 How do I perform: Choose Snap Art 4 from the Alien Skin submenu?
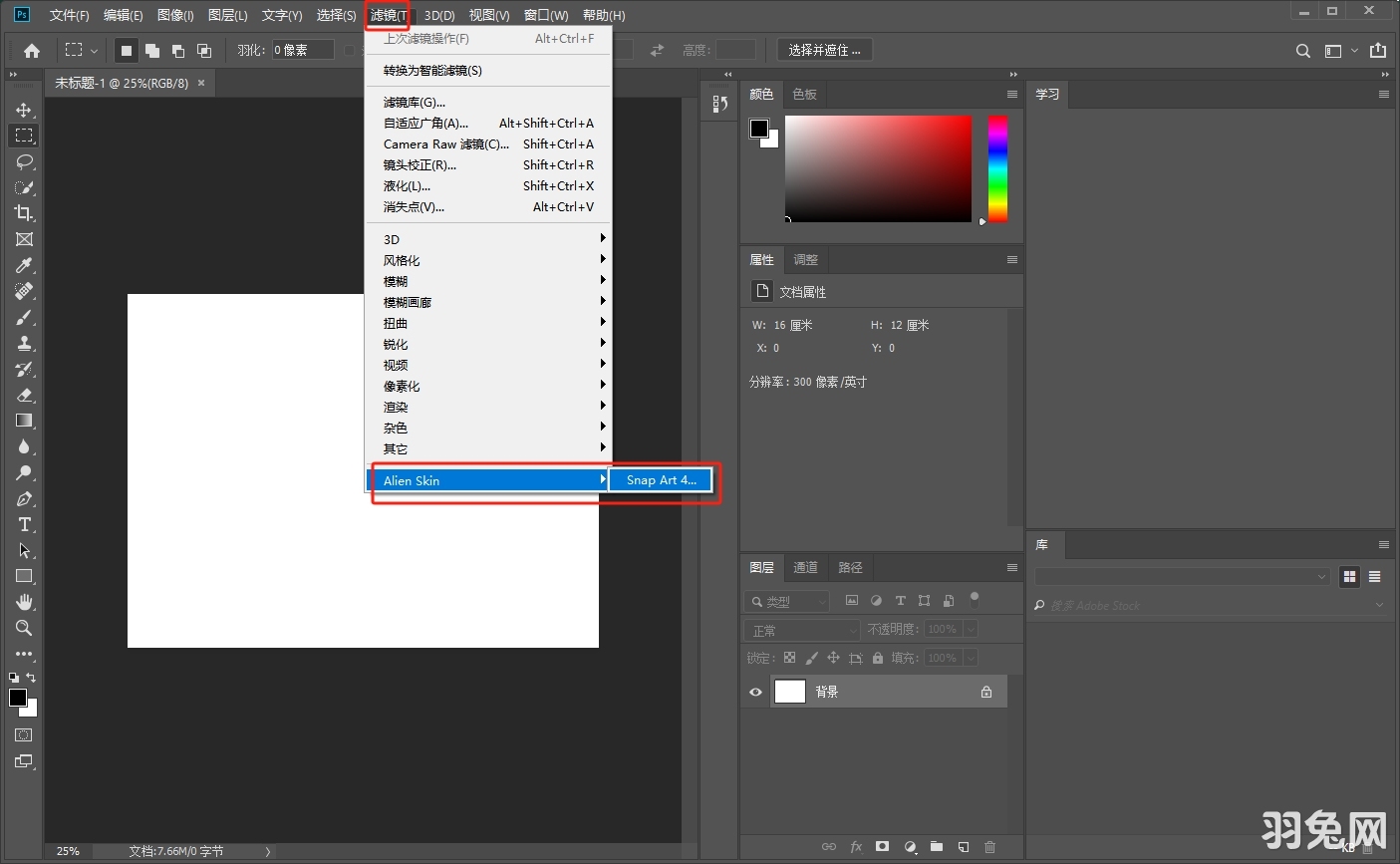point(660,480)
